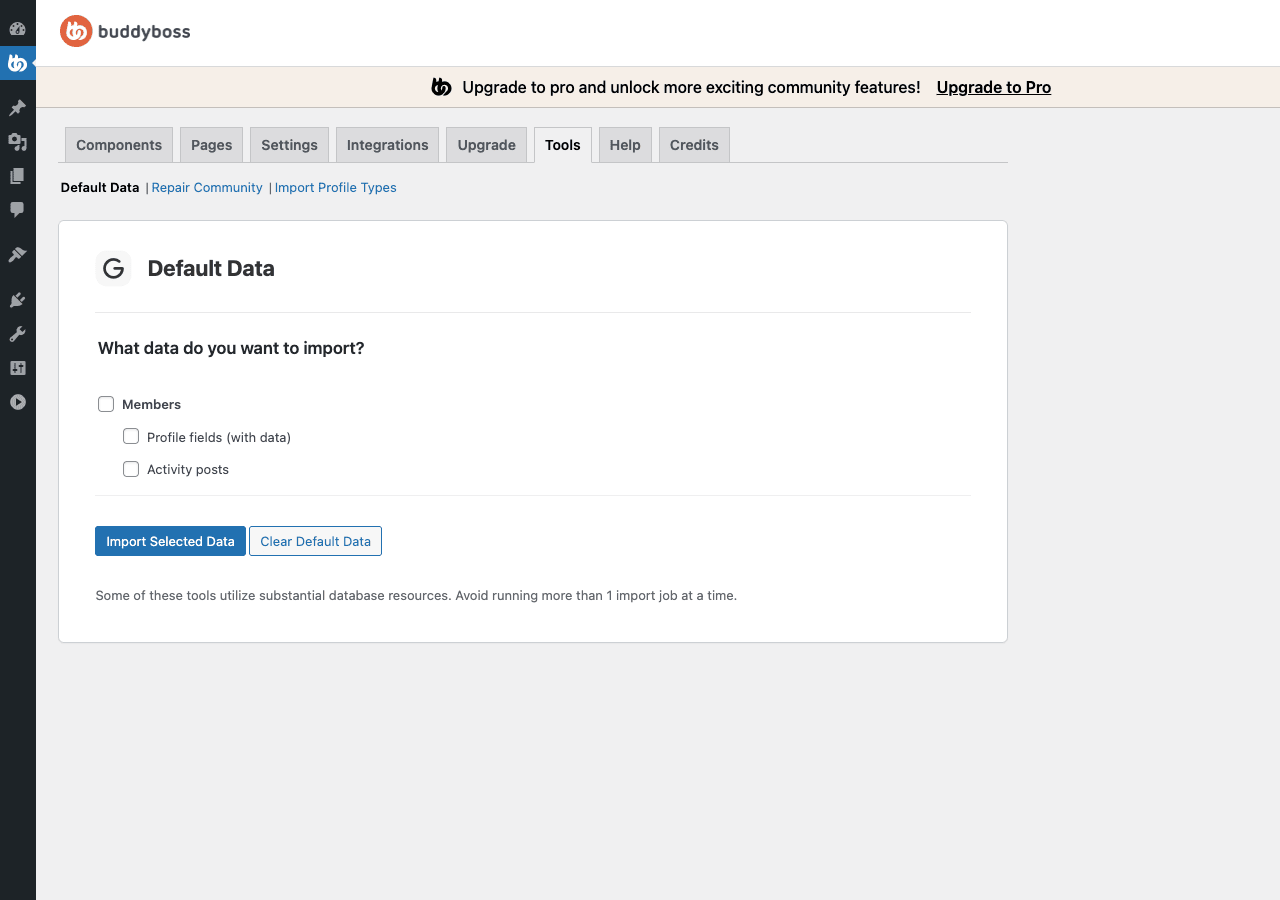Click the Default Data heading icon
This screenshot has width=1280, height=900.
click(114, 268)
